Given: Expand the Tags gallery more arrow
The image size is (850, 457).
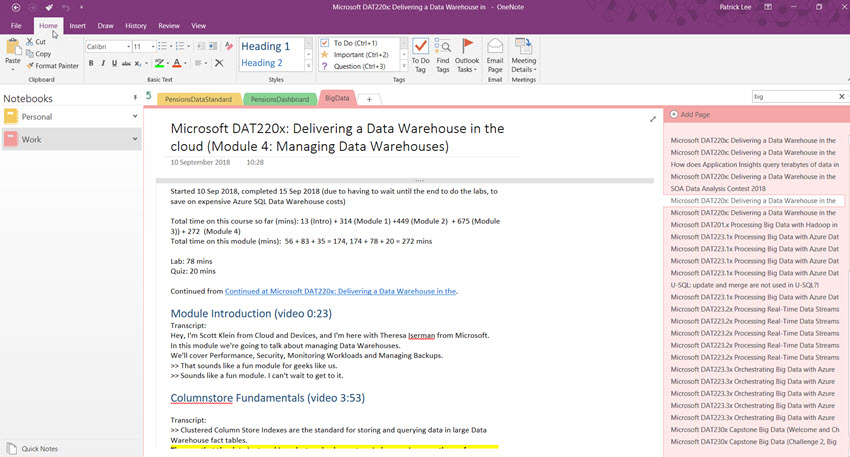Looking at the screenshot, I should pos(404,66).
